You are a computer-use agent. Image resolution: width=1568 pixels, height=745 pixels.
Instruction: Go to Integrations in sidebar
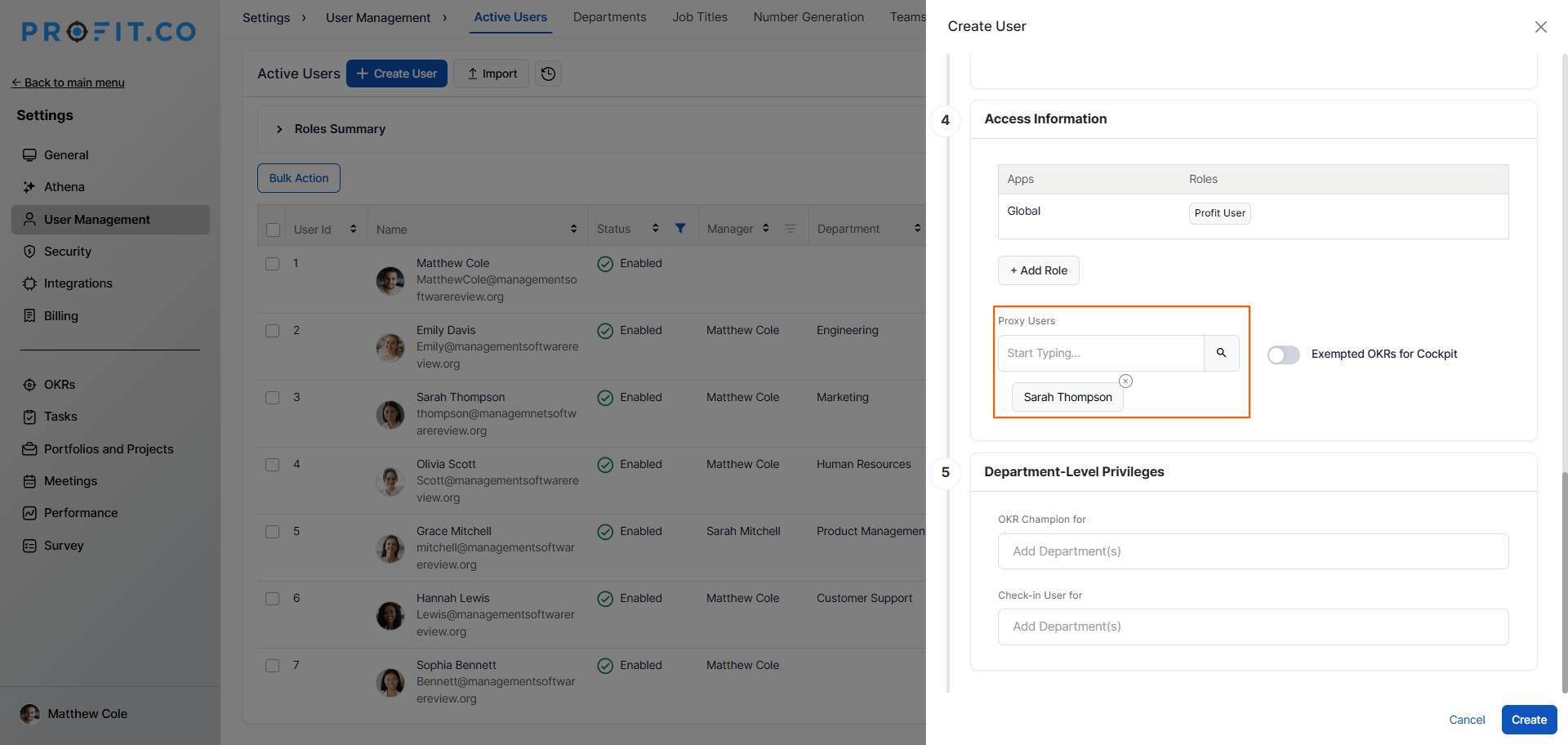point(78,283)
